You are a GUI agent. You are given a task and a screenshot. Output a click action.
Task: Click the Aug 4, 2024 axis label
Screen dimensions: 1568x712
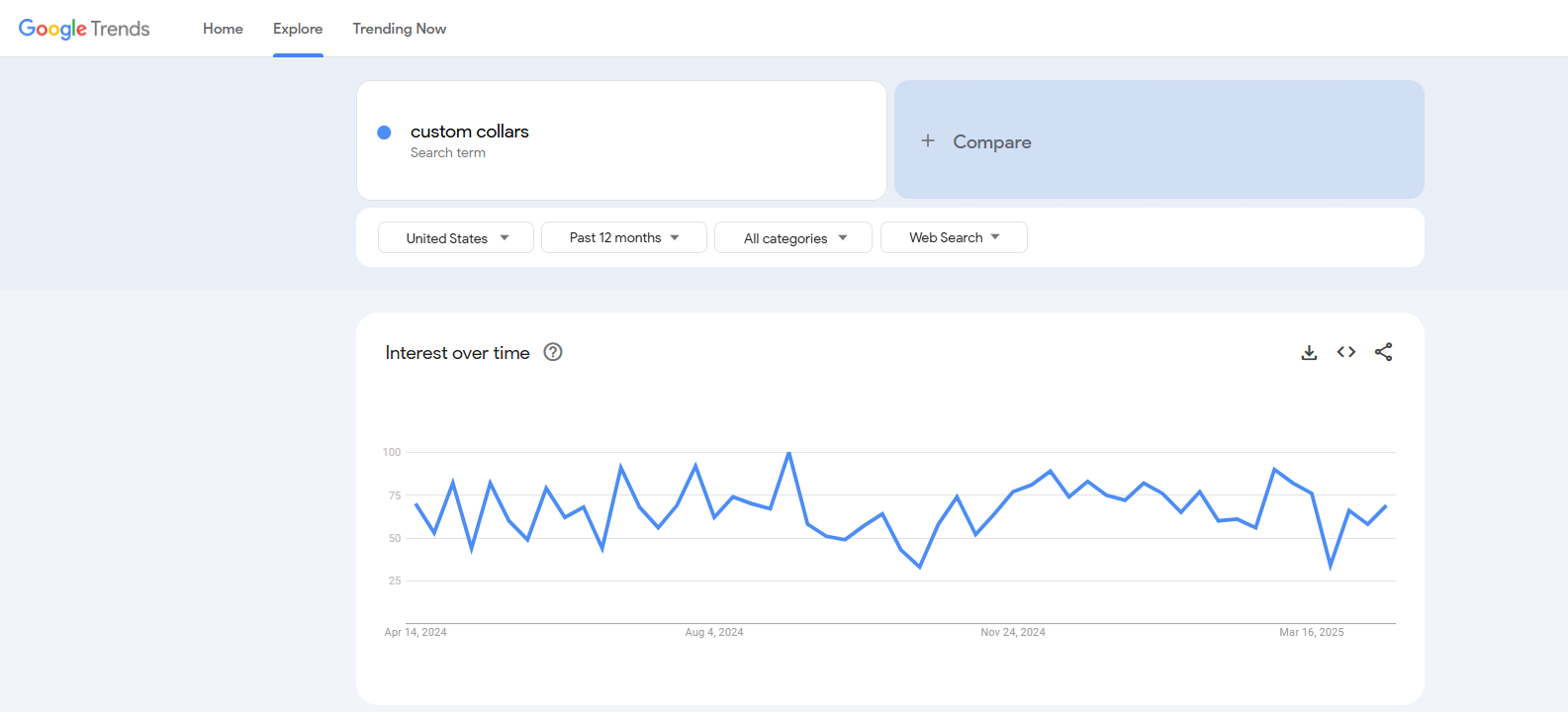tap(714, 632)
